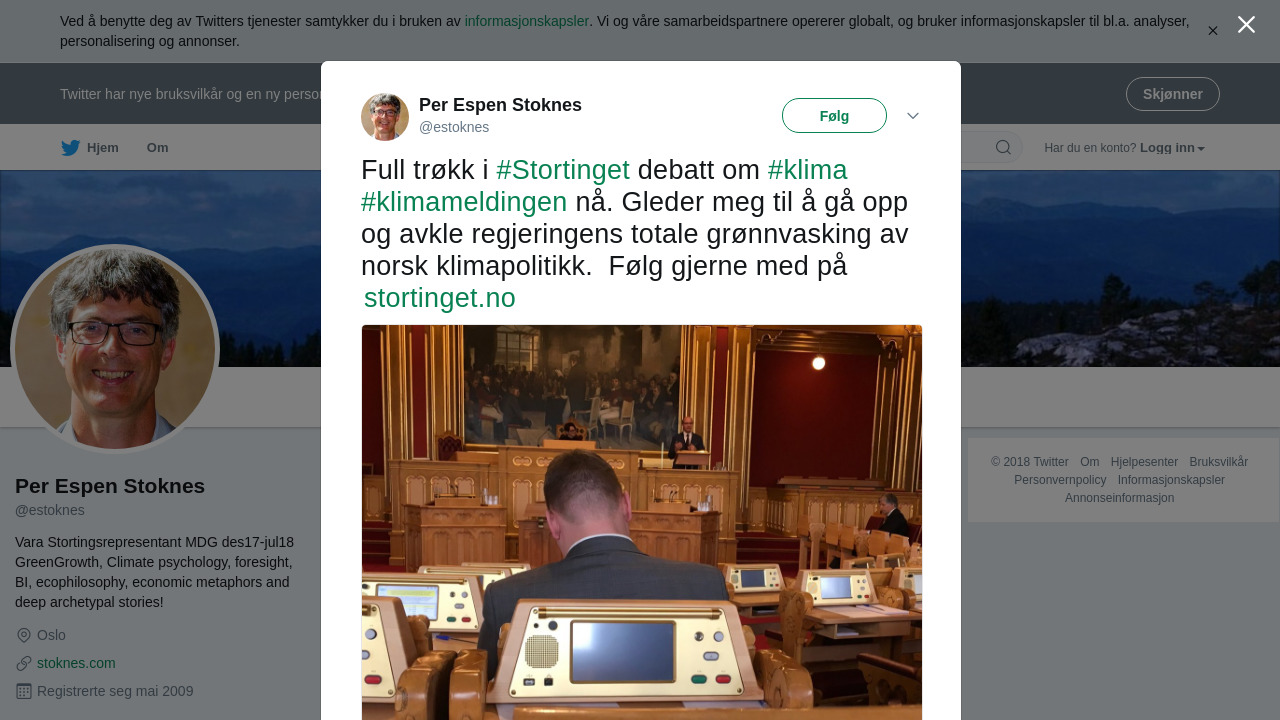Open the Om menu item
1280x720 pixels.
(x=158, y=148)
